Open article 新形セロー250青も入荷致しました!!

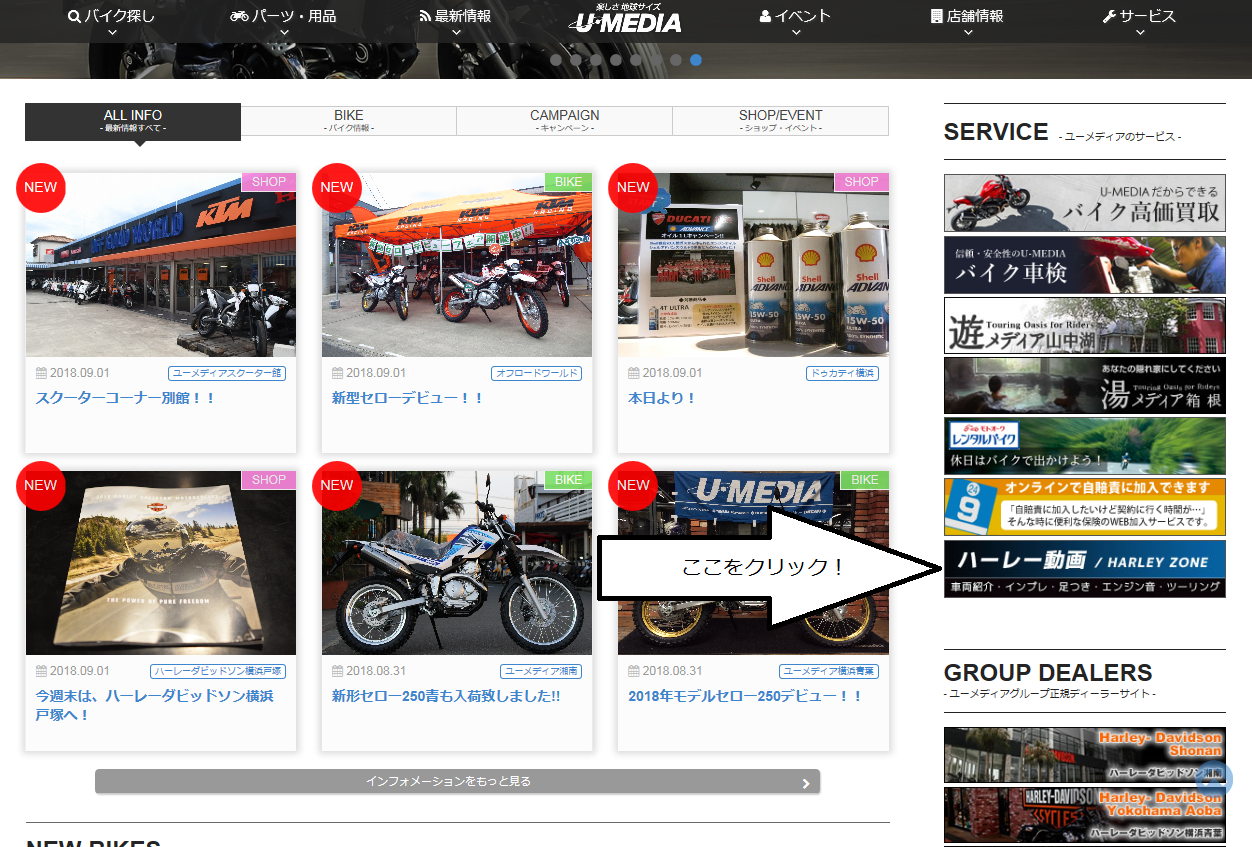click(446, 696)
